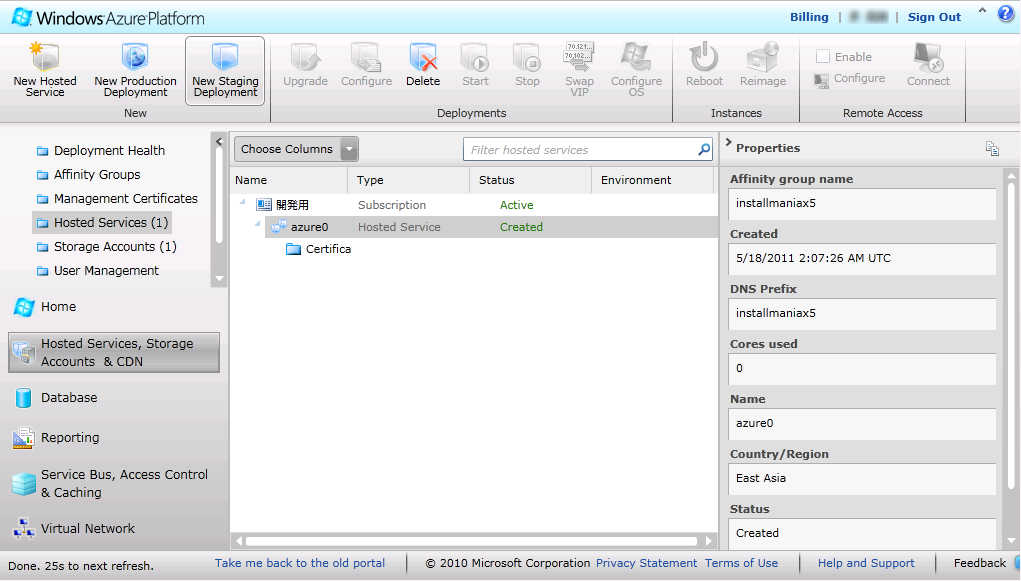
Task: Sort by the Status column header
Action: click(531, 180)
